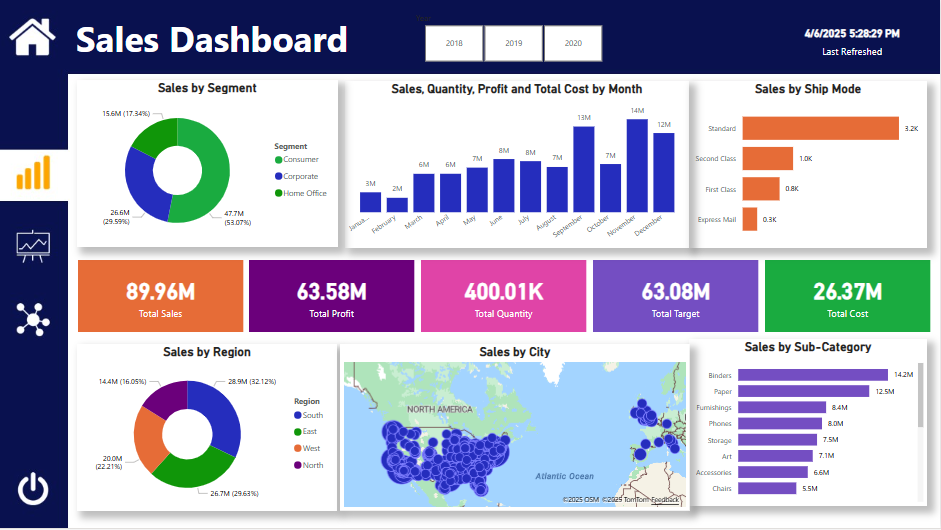Click the purple North region donut slice
This screenshot has height=530, width=941.
pyautogui.click(x=168, y=397)
